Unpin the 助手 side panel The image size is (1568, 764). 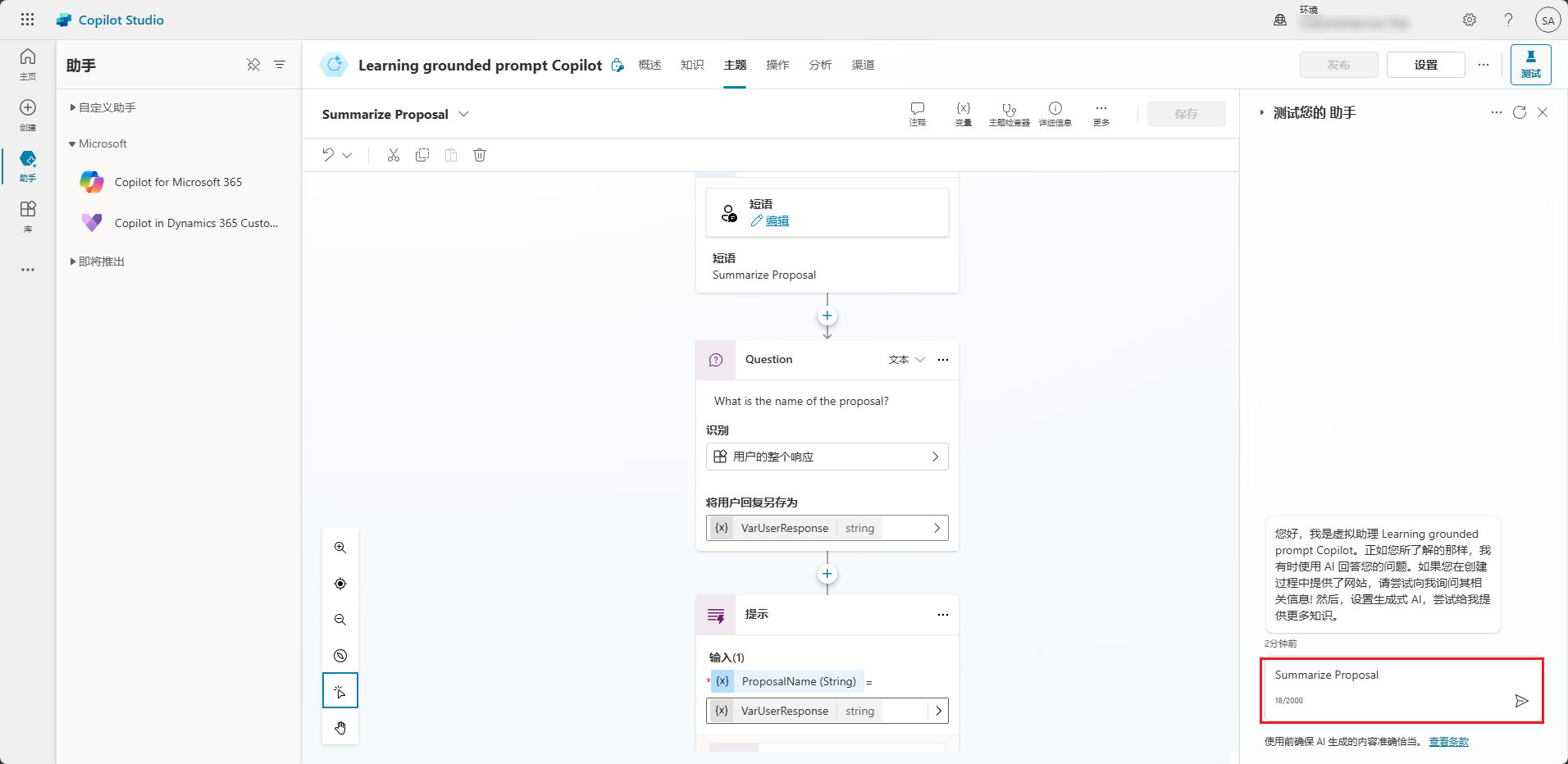(253, 65)
